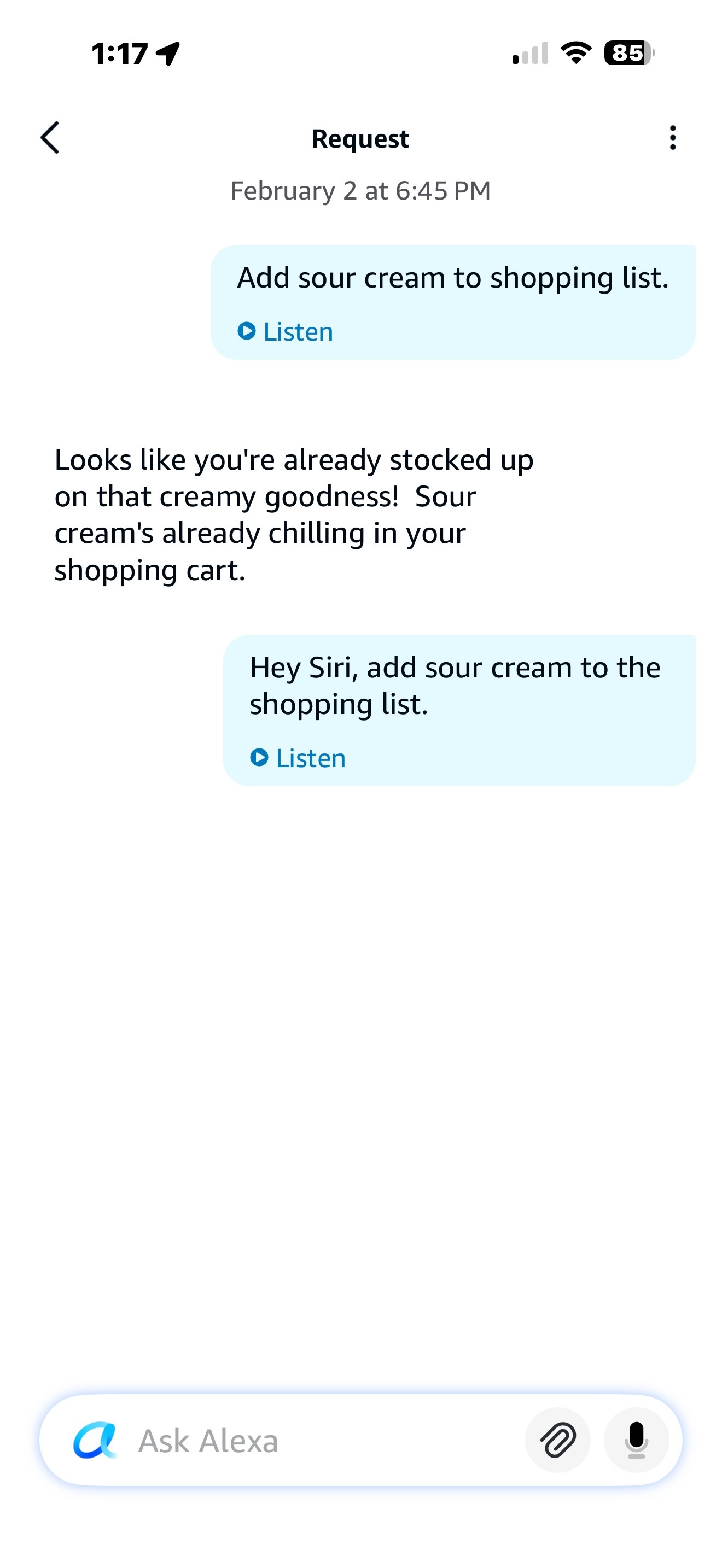Activate the microphone voice input
Image resolution: width=722 pixels, height=1568 pixels.
point(636,1440)
